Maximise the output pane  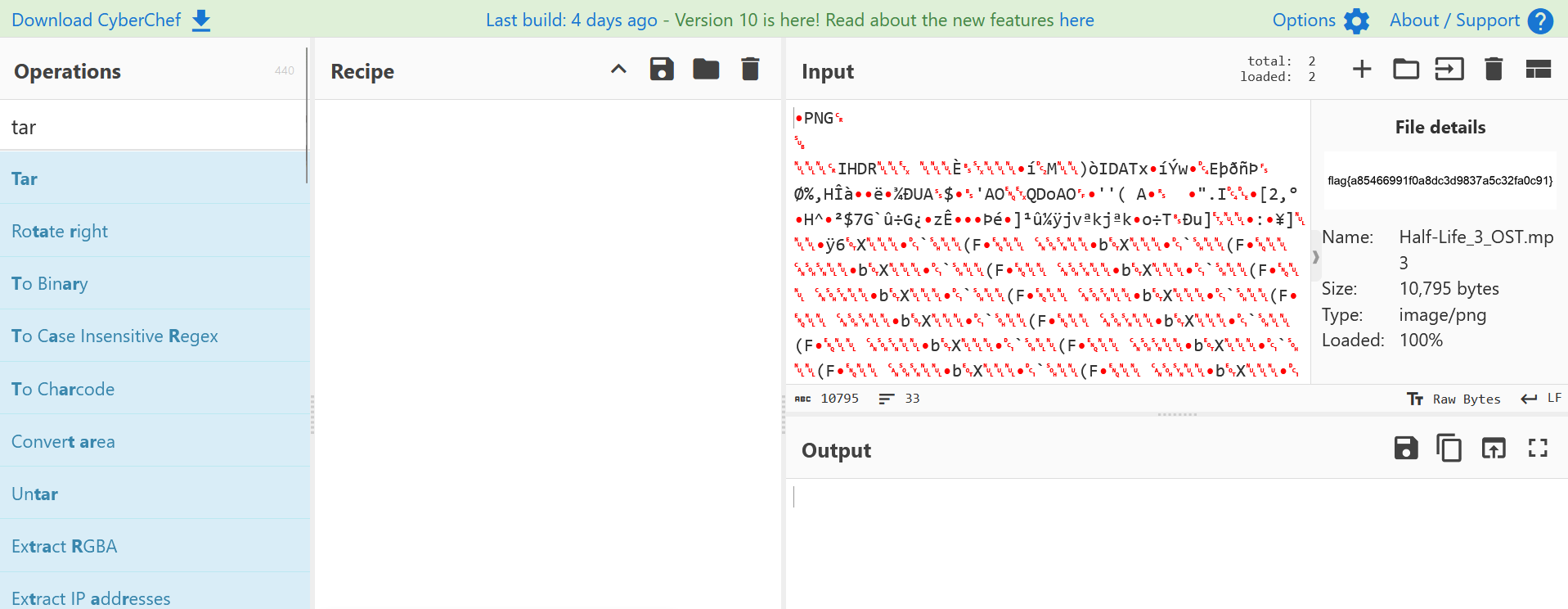pyautogui.click(x=1538, y=449)
